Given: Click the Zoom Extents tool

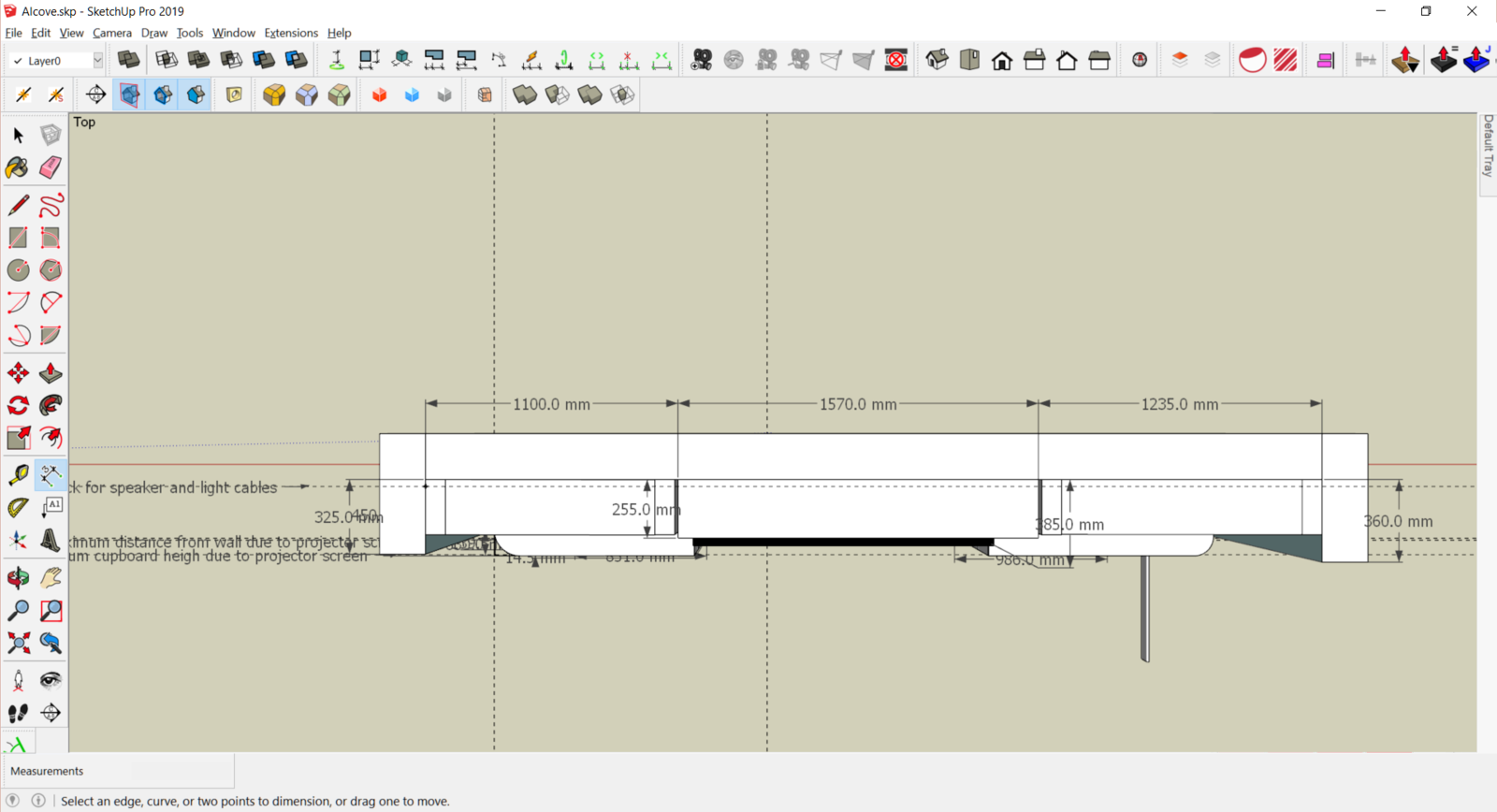Looking at the screenshot, I should pos(18,643).
